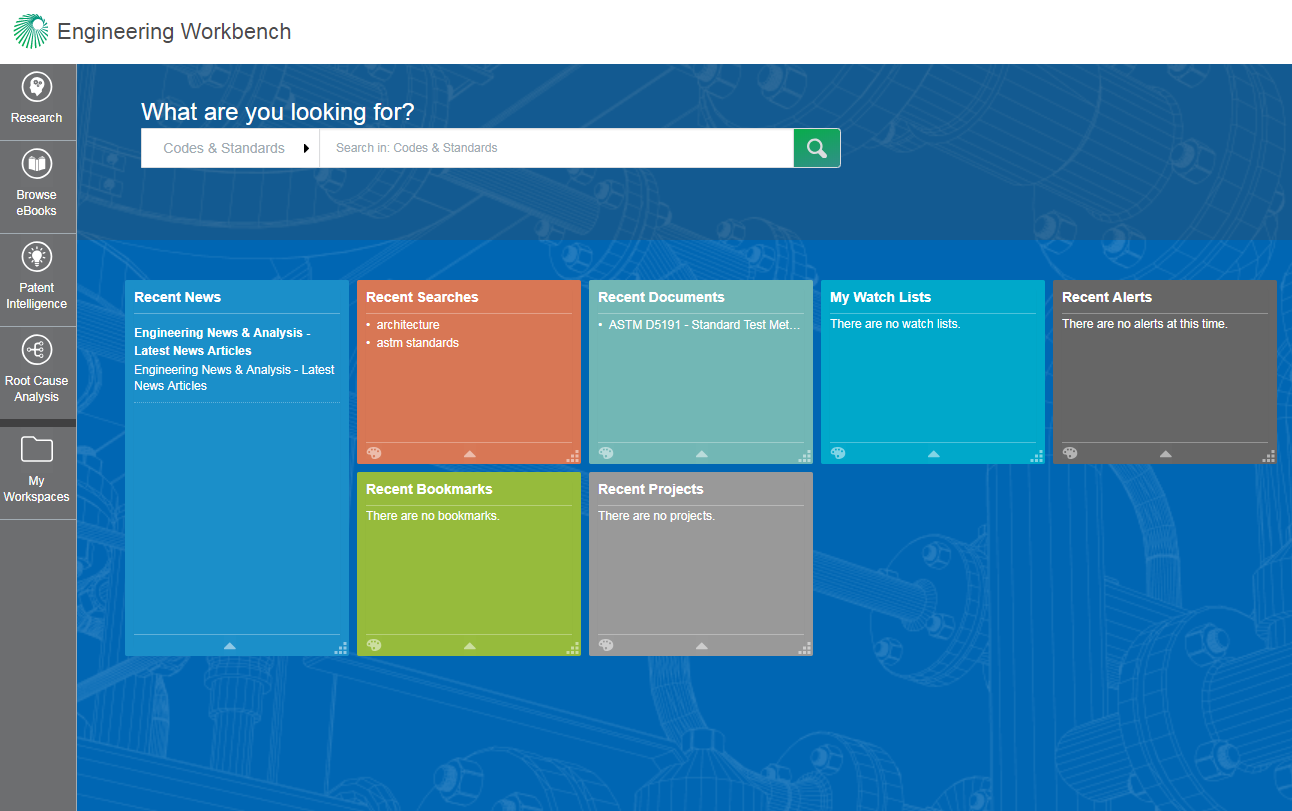Click the search input field
The height and width of the screenshot is (811, 1292).
click(x=556, y=148)
